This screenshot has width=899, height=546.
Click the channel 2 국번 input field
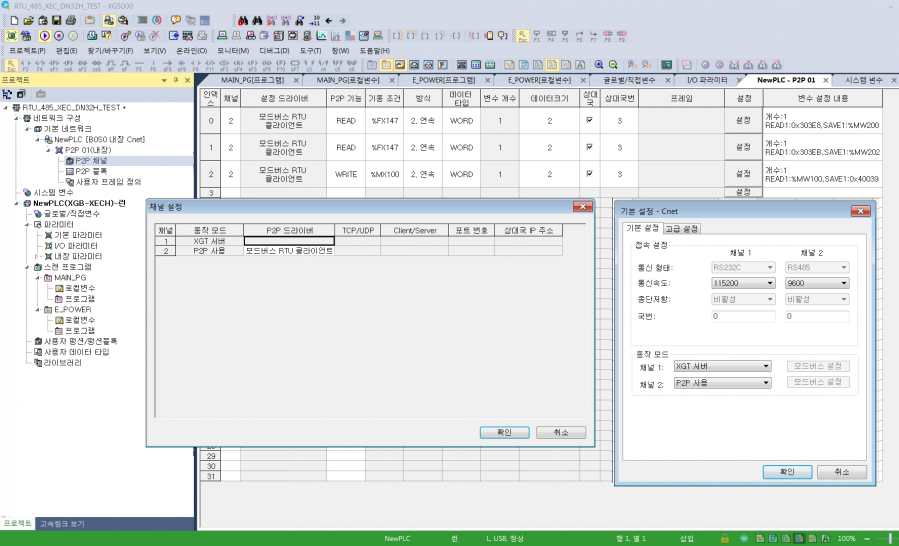point(817,316)
